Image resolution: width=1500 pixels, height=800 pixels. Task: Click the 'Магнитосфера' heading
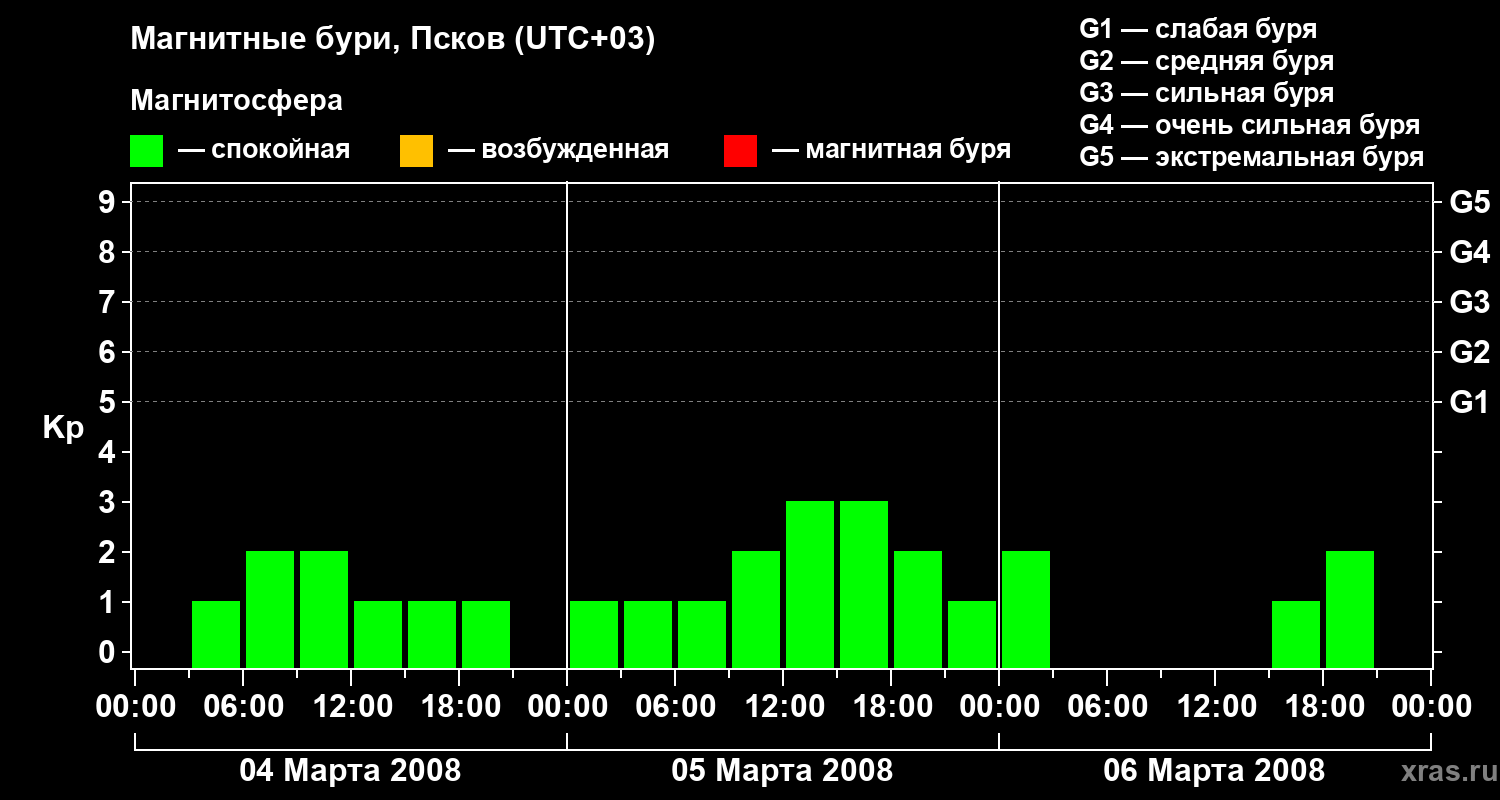pos(236,101)
